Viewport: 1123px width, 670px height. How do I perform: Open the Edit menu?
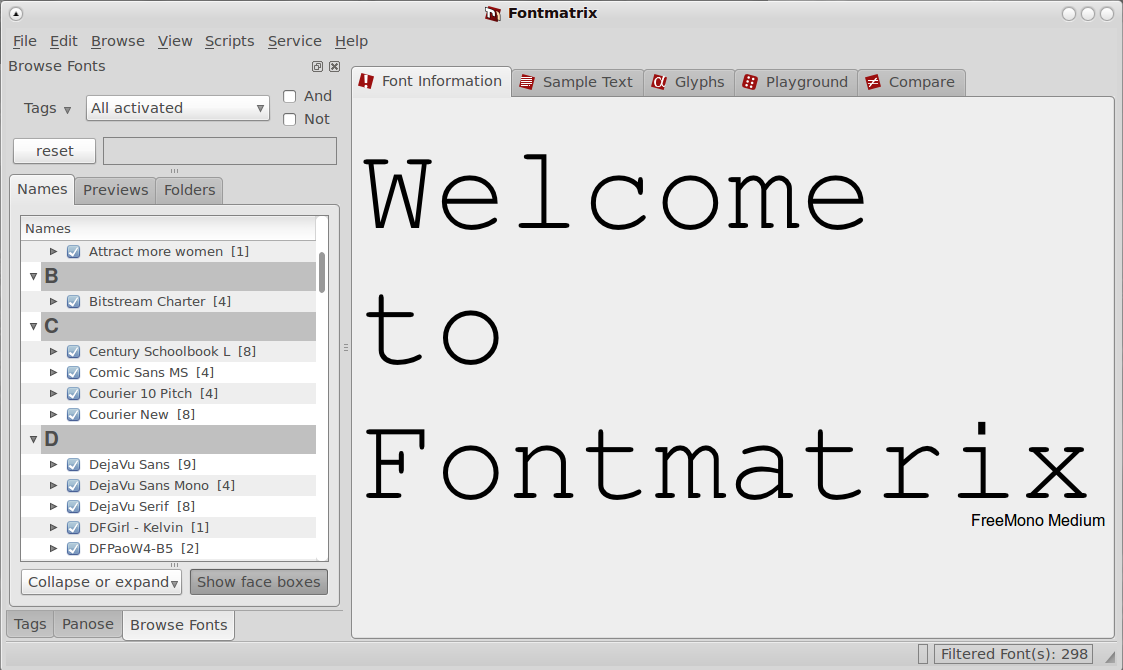click(x=64, y=42)
